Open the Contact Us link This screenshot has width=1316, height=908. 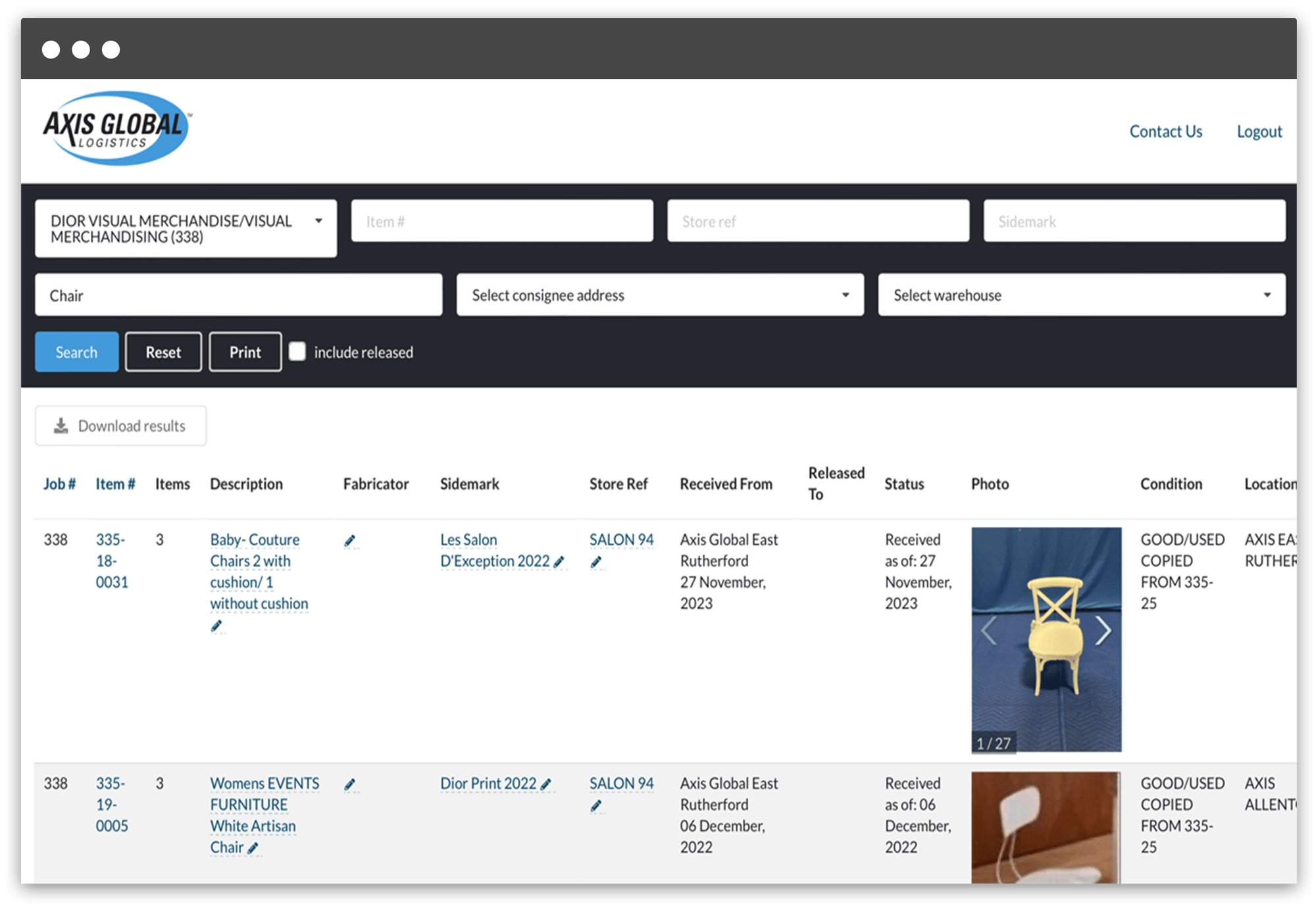(1165, 132)
